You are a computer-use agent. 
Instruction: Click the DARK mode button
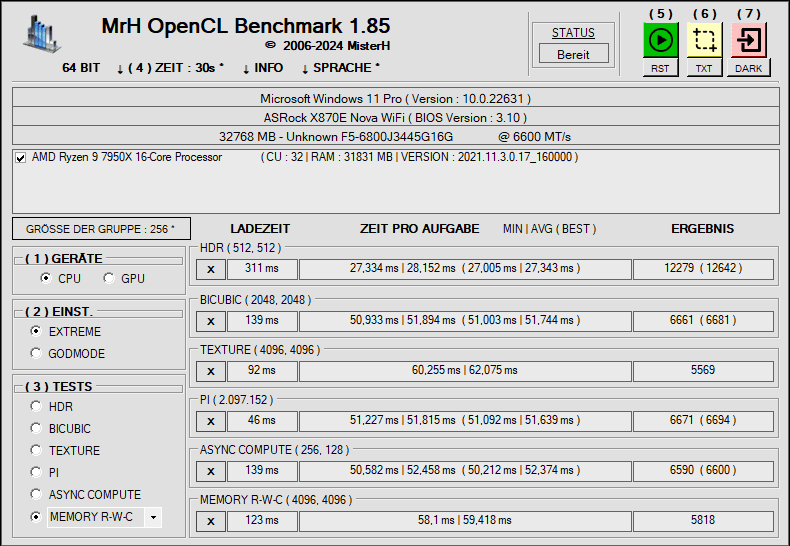[748, 68]
